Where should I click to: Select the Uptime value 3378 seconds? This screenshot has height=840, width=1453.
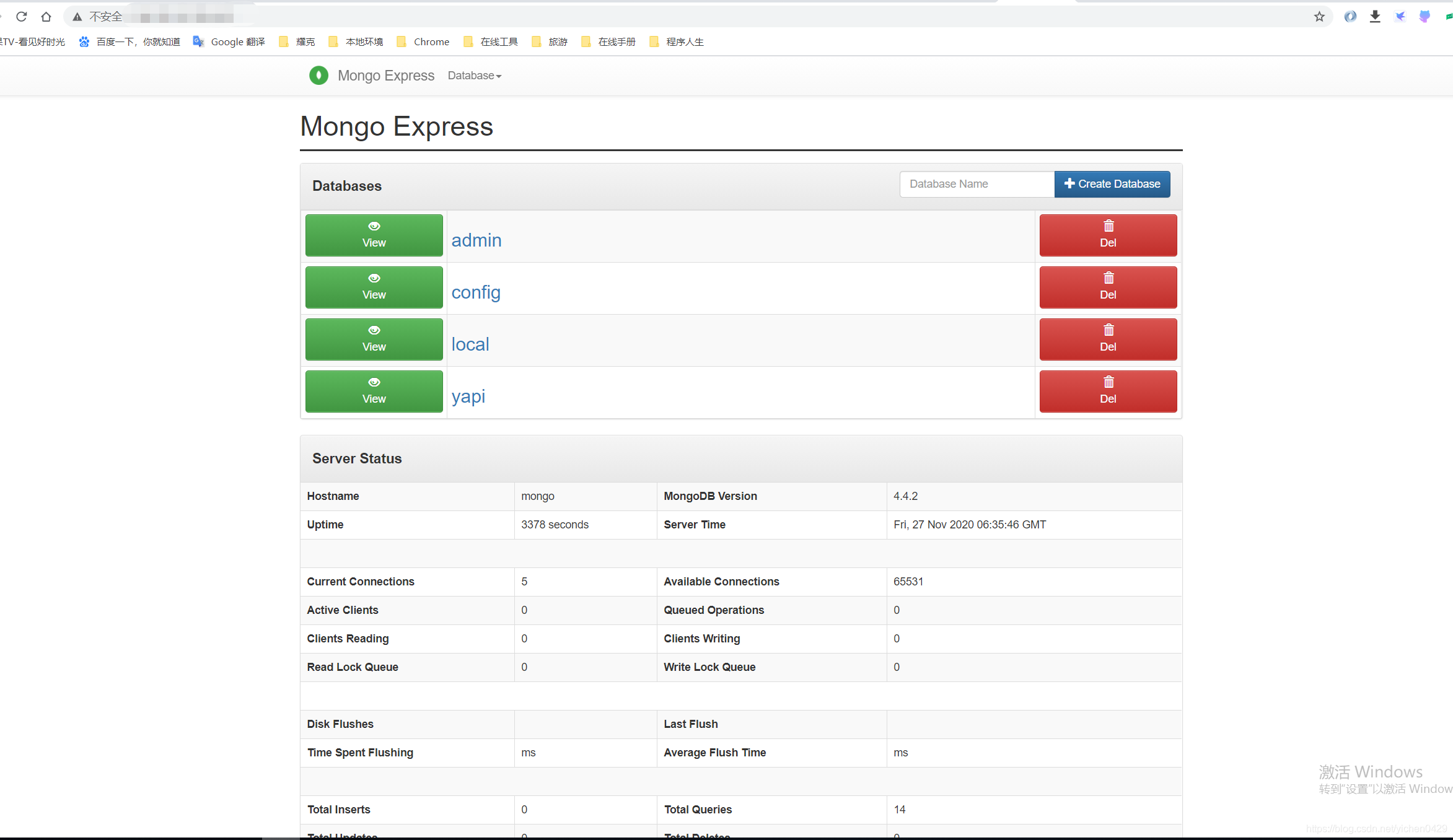click(x=555, y=525)
